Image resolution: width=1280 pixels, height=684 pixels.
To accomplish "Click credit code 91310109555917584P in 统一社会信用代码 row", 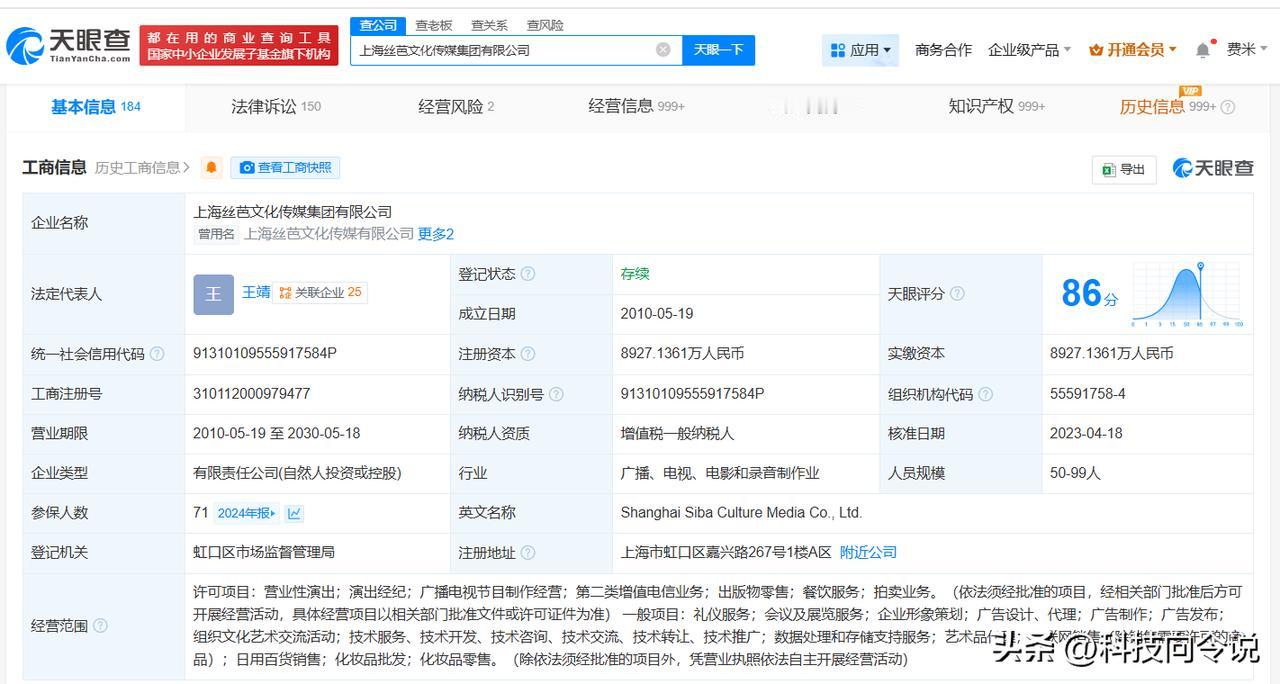I will pyautogui.click(x=265, y=353).
